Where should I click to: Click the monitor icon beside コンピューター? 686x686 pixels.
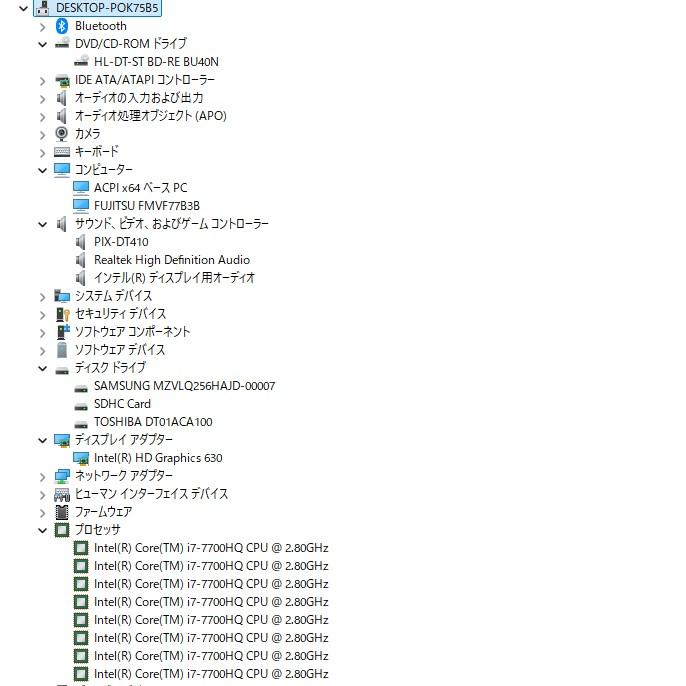coord(62,170)
